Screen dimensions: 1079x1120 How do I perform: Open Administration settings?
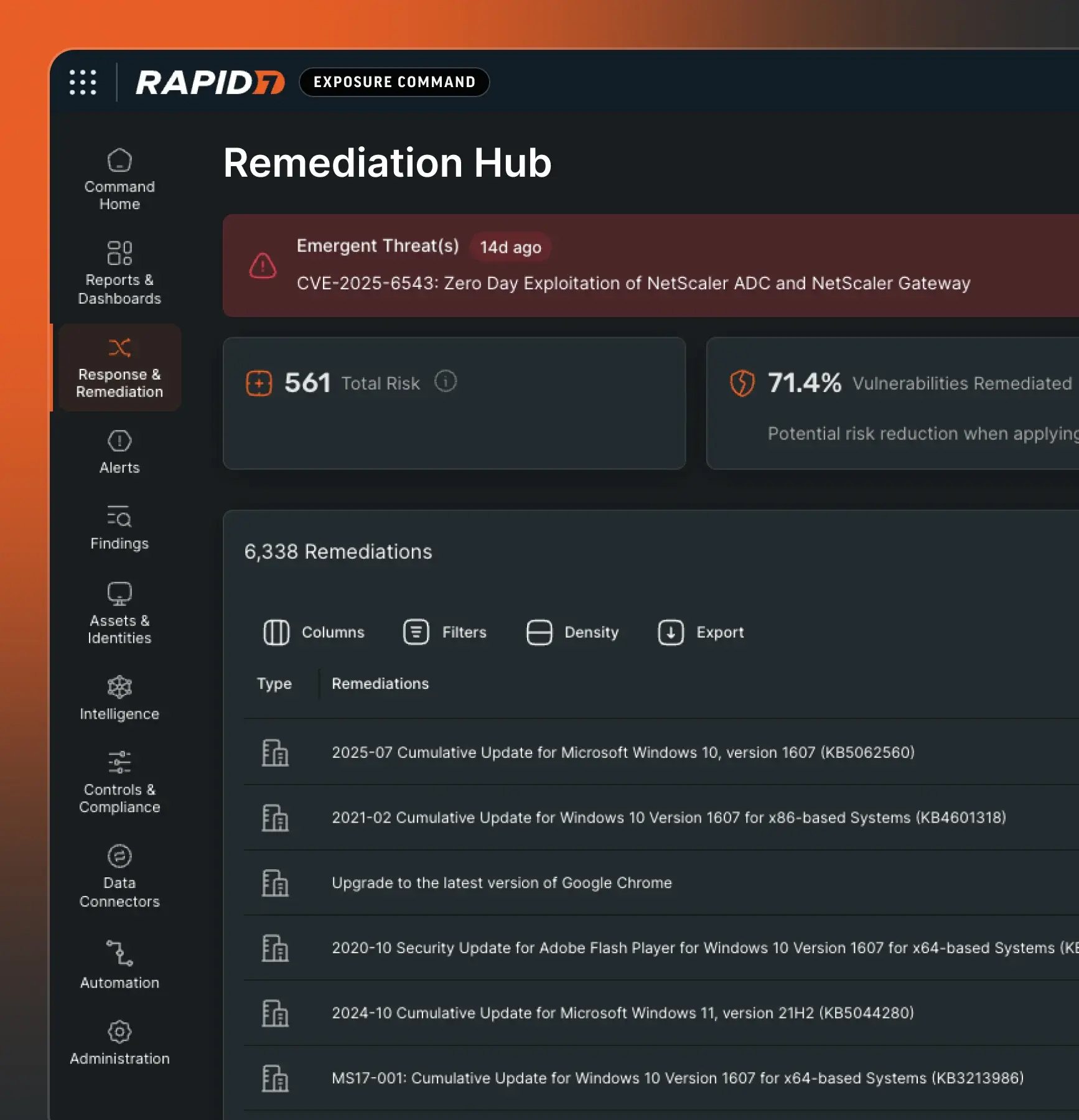click(x=119, y=1043)
